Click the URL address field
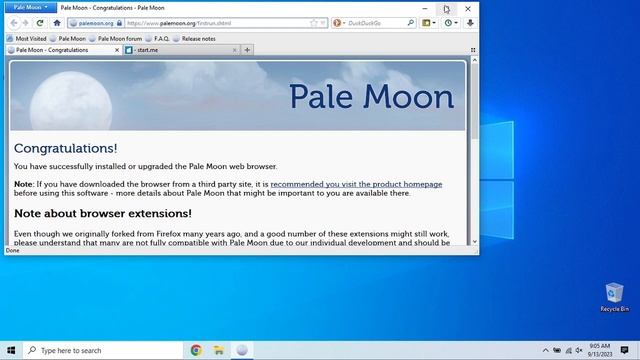Screen dimensions: 640x360 (216, 23)
